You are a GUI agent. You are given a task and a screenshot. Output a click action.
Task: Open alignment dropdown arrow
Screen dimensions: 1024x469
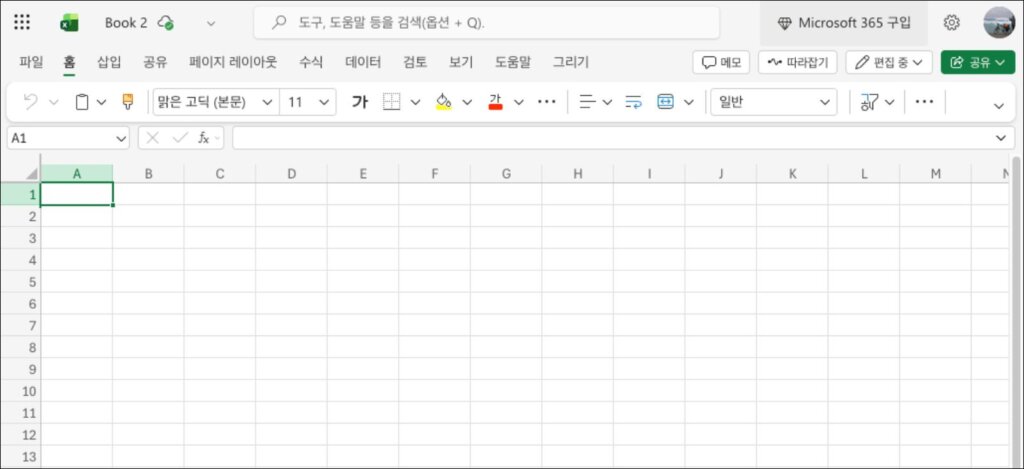click(x=607, y=103)
